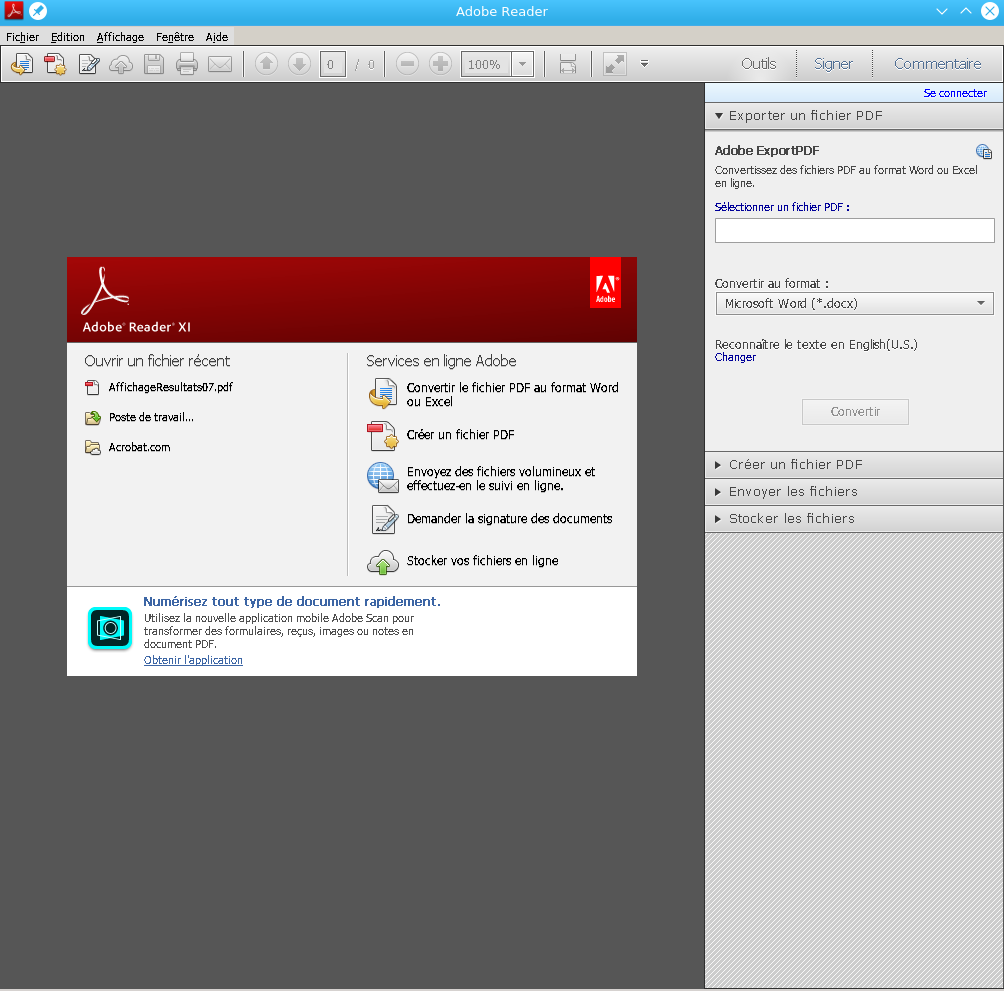Viewport: 1004px width, 991px height.
Task: Collapse the 'Exporter un fichier PDF' section
Action: click(x=854, y=116)
